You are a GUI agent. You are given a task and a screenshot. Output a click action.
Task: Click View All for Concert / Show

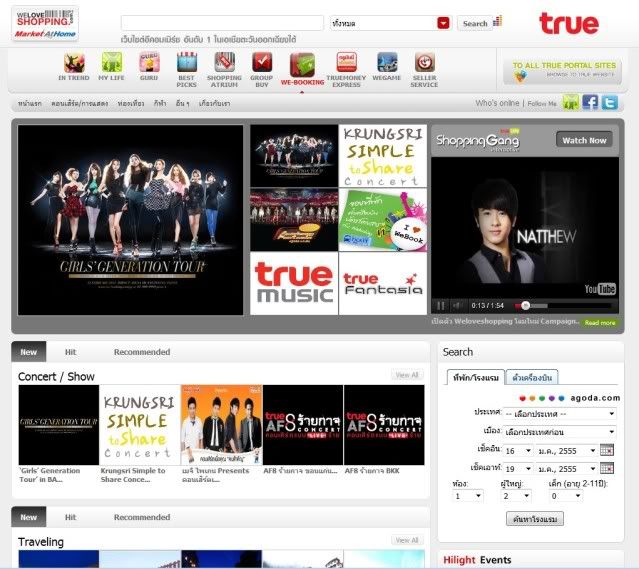coord(407,375)
